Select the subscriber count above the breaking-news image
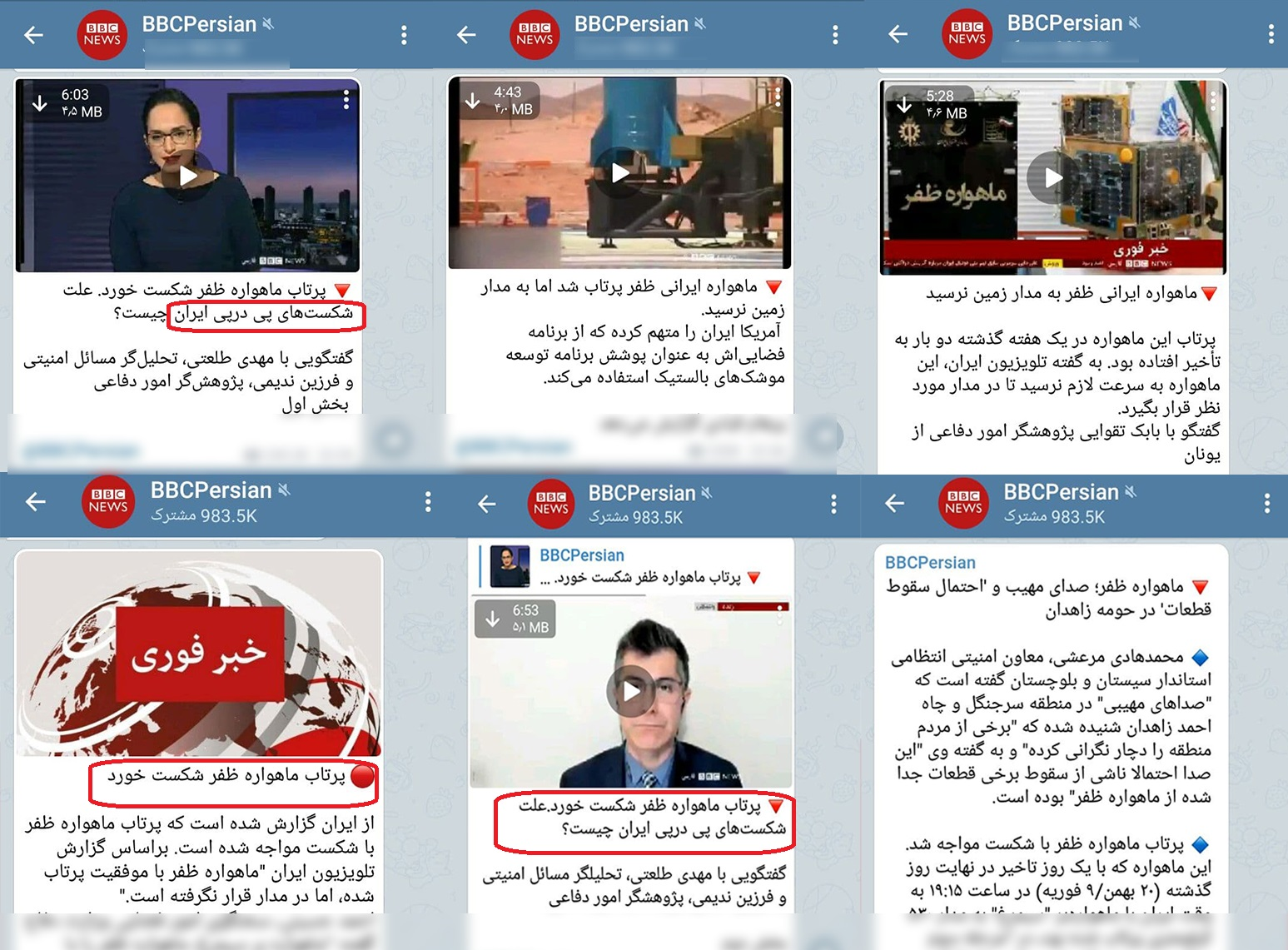The image size is (1288, 950). tap(204, 516)
